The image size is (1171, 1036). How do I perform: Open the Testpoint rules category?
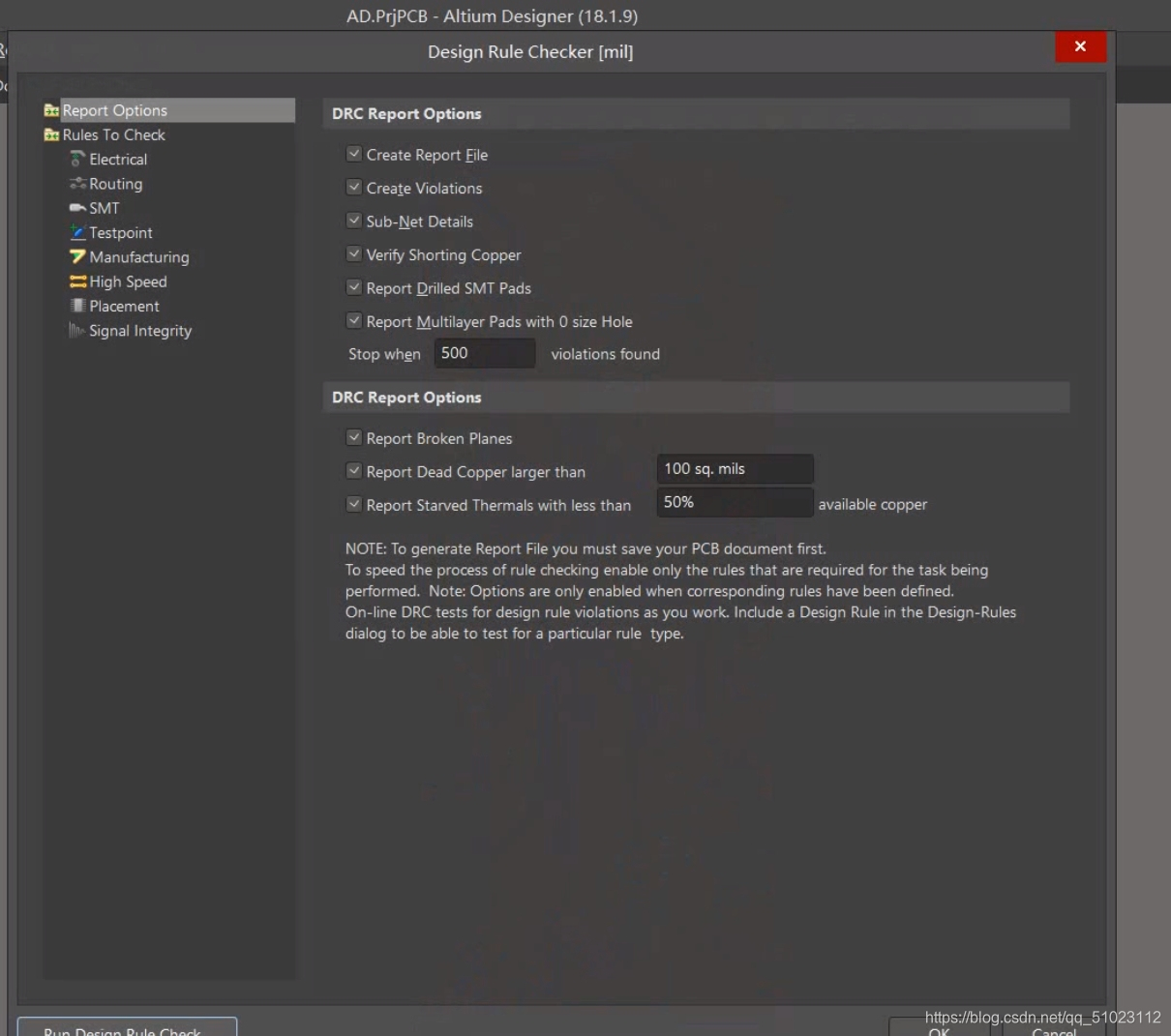click(x=120, y=232)
